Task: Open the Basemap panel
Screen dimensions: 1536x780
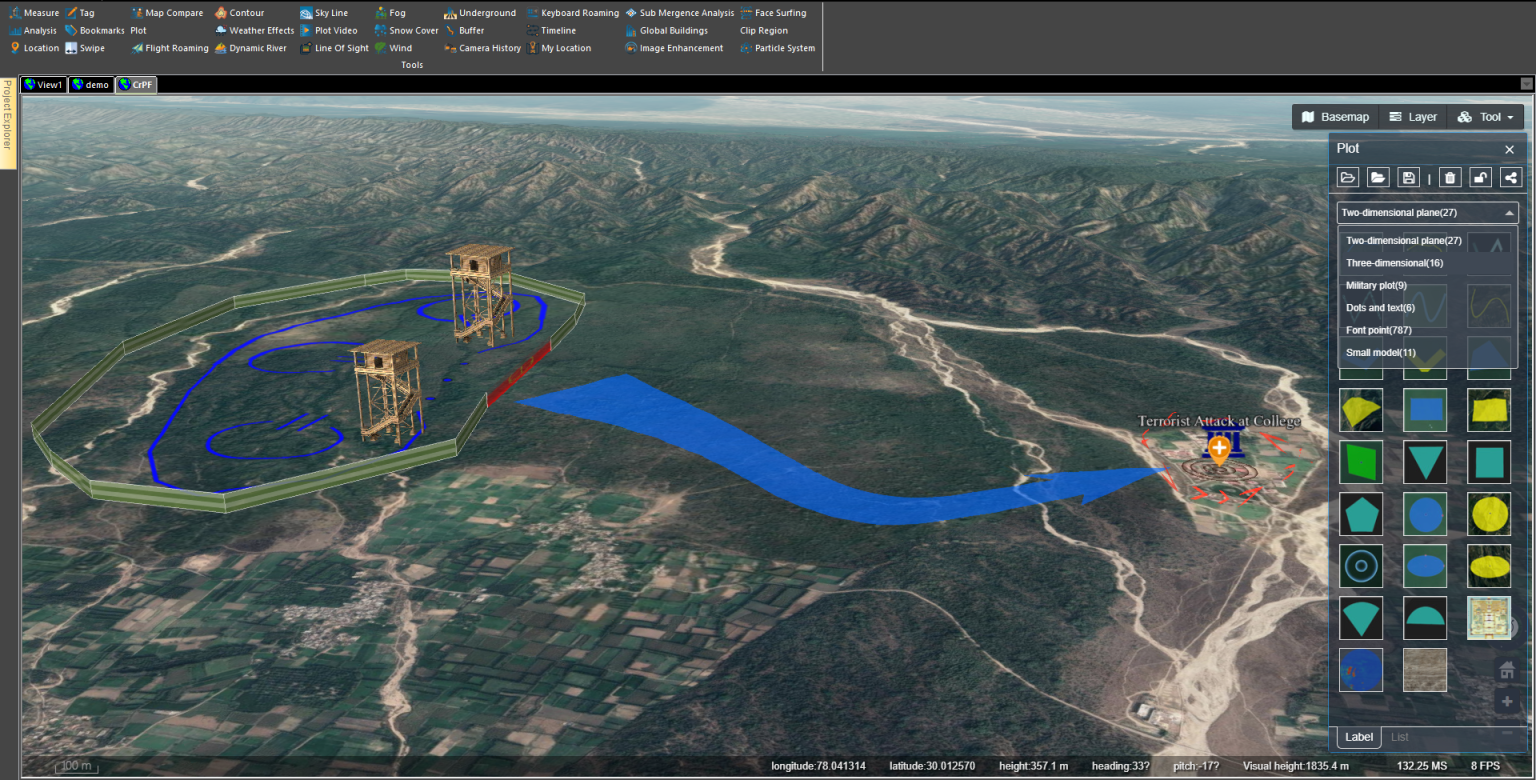Action: (x=1334, y=116)
